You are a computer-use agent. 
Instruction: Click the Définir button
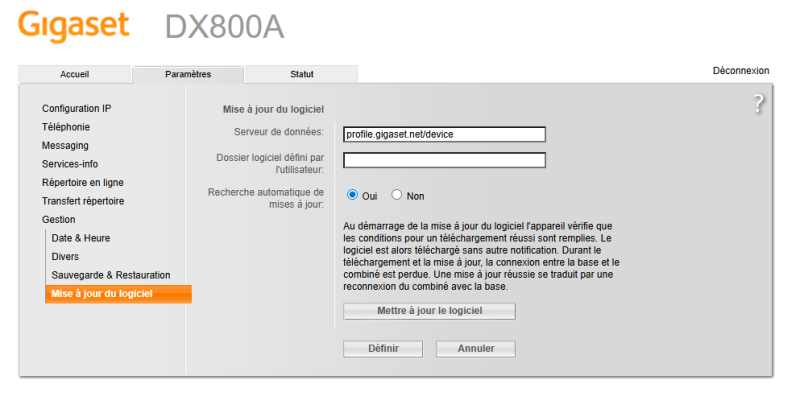[x=383, y=349]
